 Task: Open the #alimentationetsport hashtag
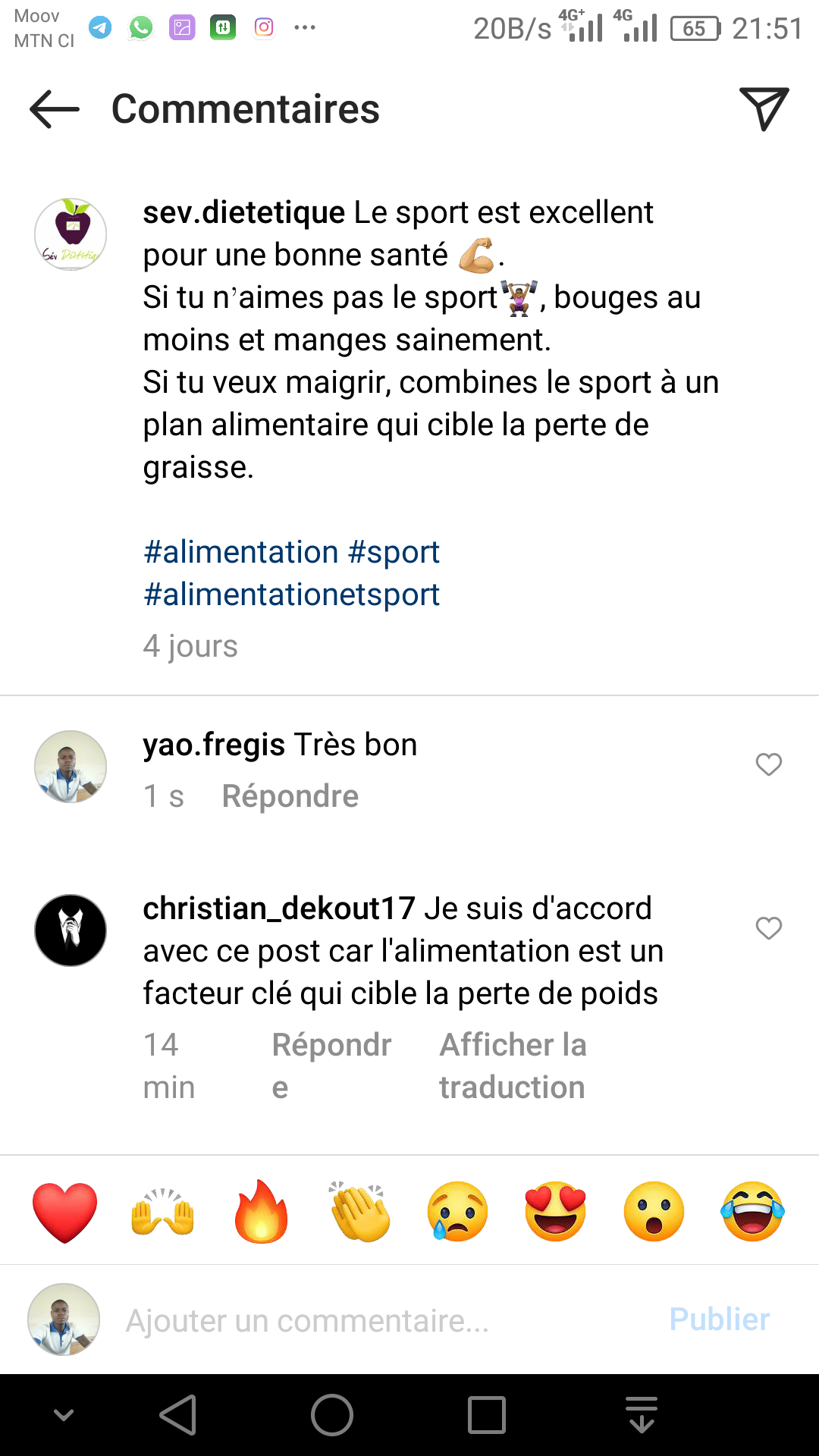292,595
